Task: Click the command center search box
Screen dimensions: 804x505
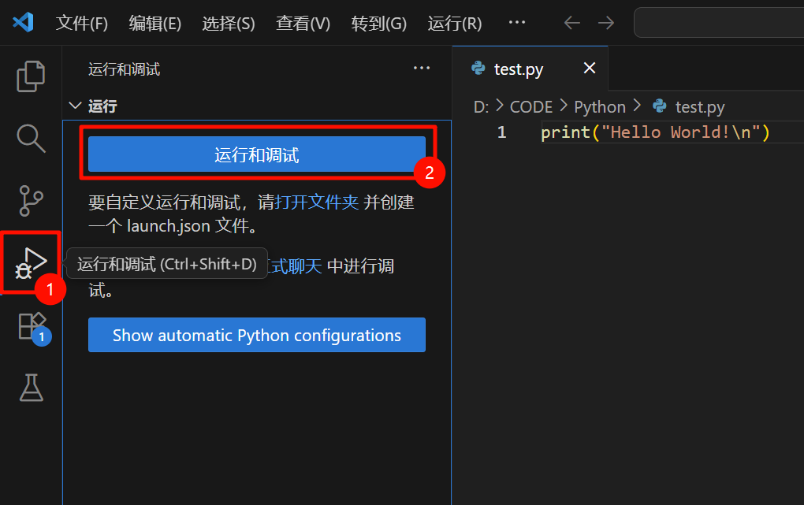Action: 719,23
